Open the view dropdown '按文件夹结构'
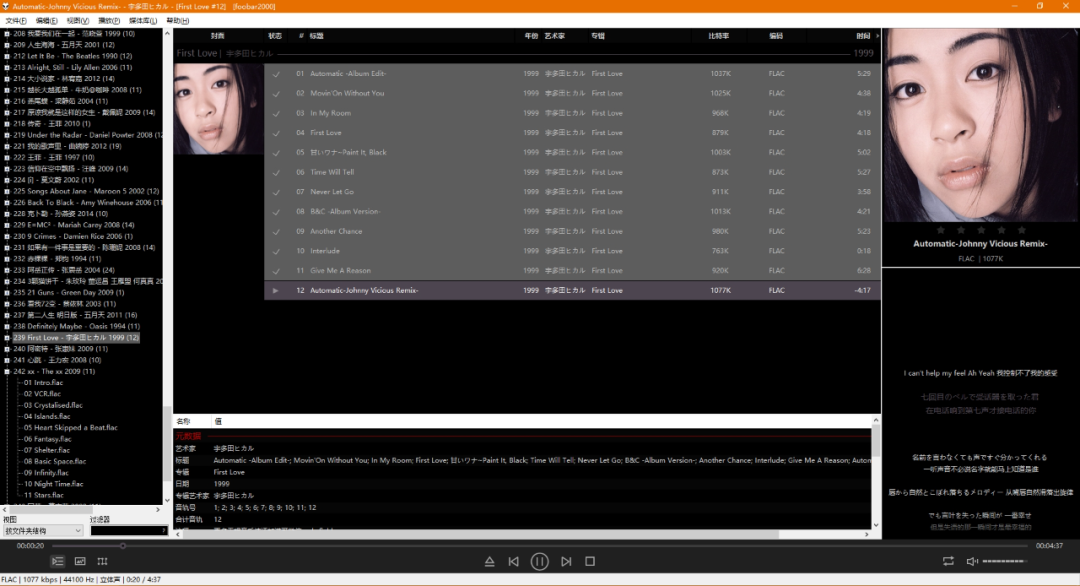 tap(43, 531)
